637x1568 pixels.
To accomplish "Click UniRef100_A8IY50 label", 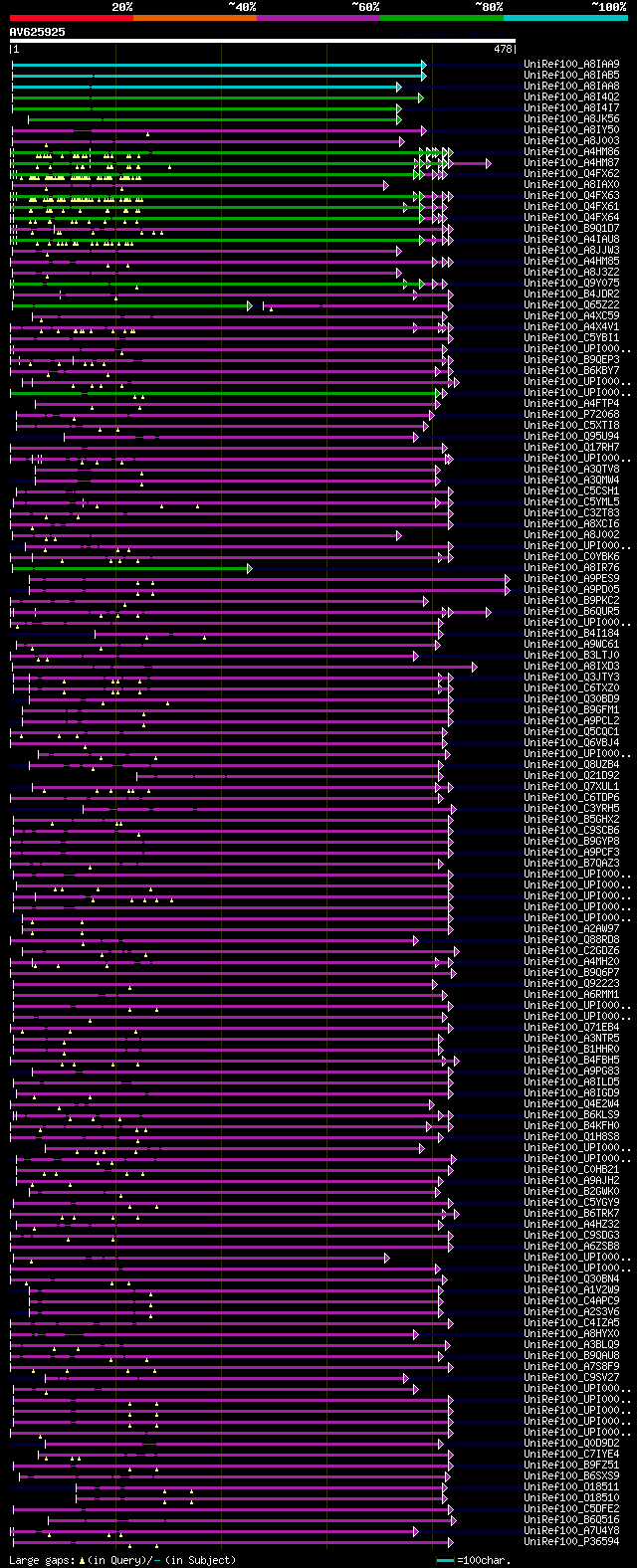I will point(571,129).
